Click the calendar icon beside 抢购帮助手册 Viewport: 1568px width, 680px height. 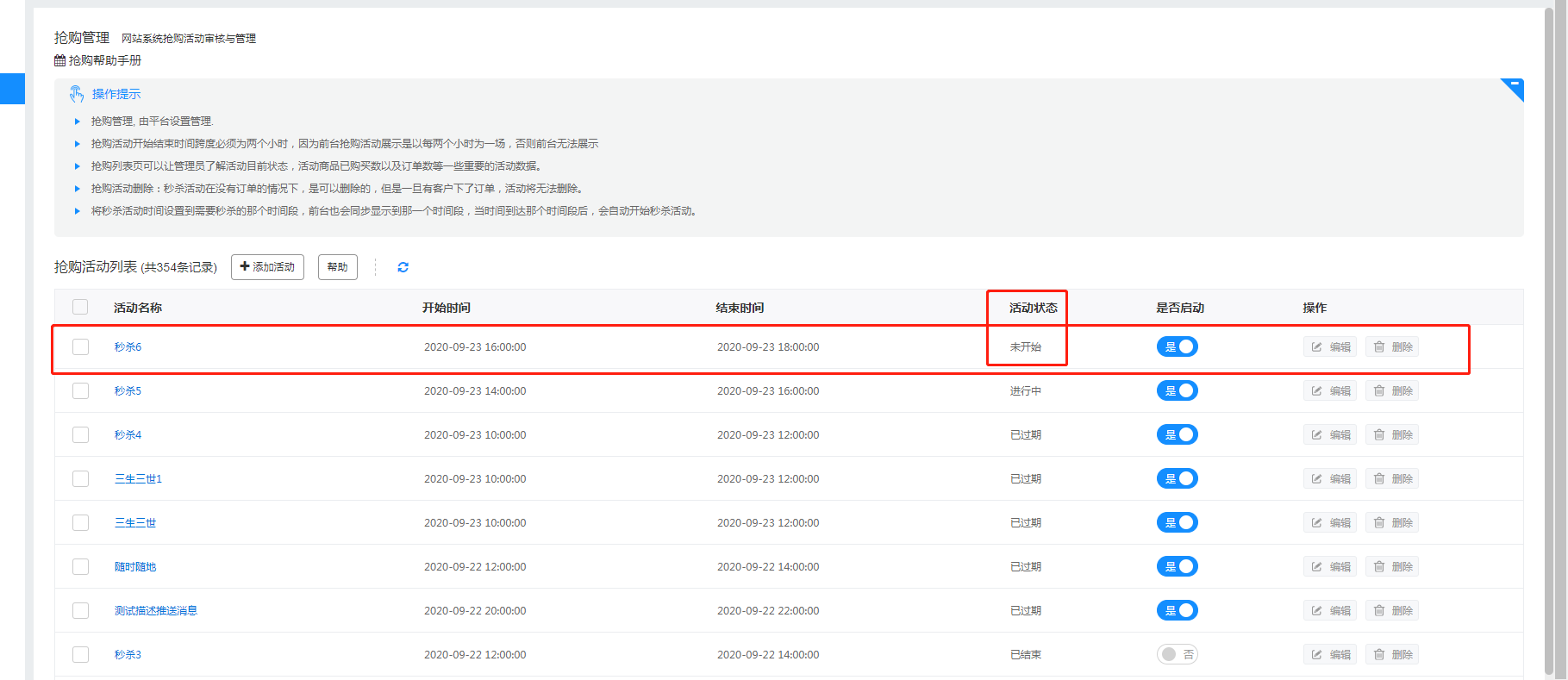(59, 60)
